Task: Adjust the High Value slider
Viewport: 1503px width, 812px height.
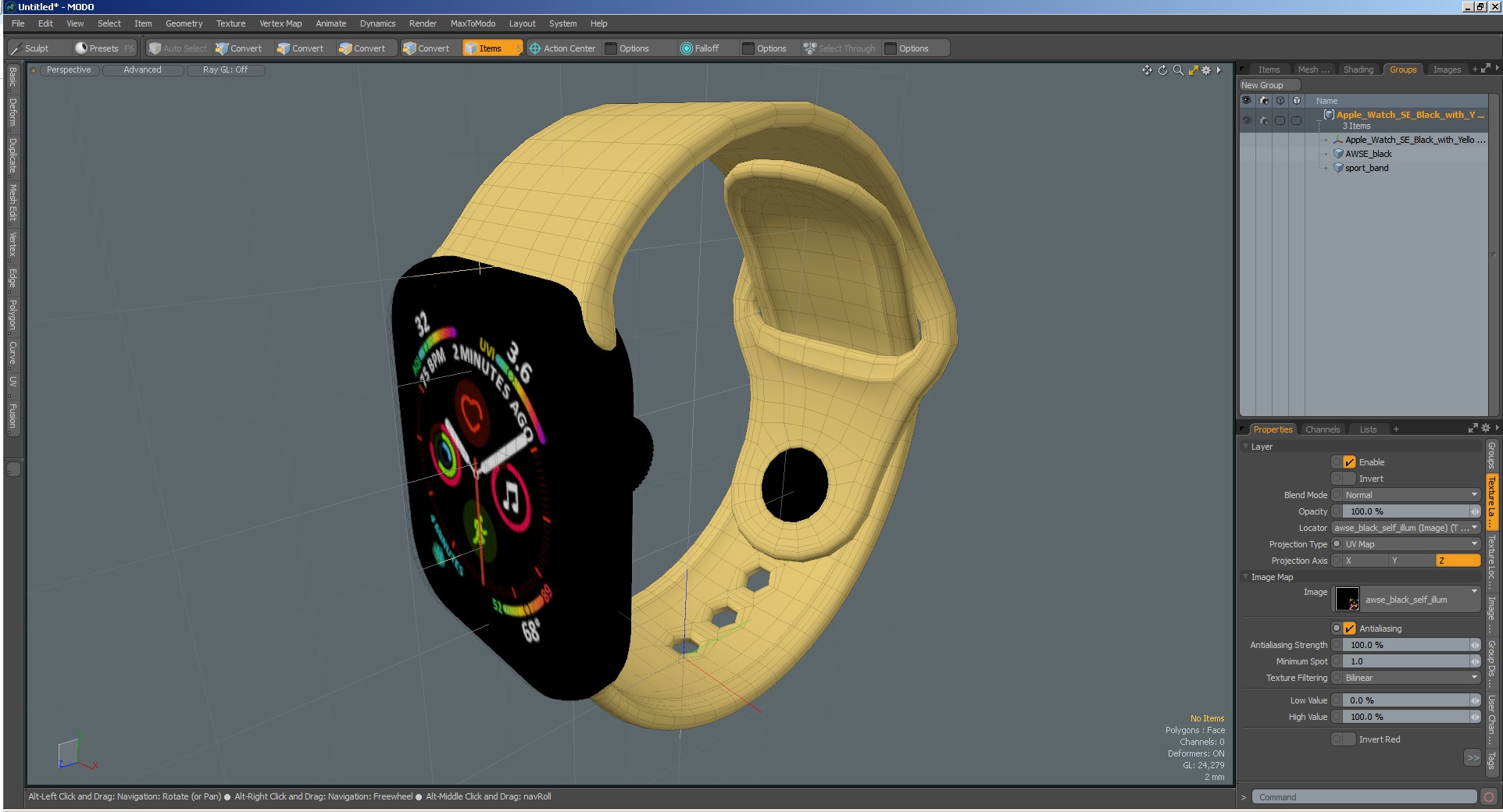Action: pyautogui.click(x=1411, y=717)
